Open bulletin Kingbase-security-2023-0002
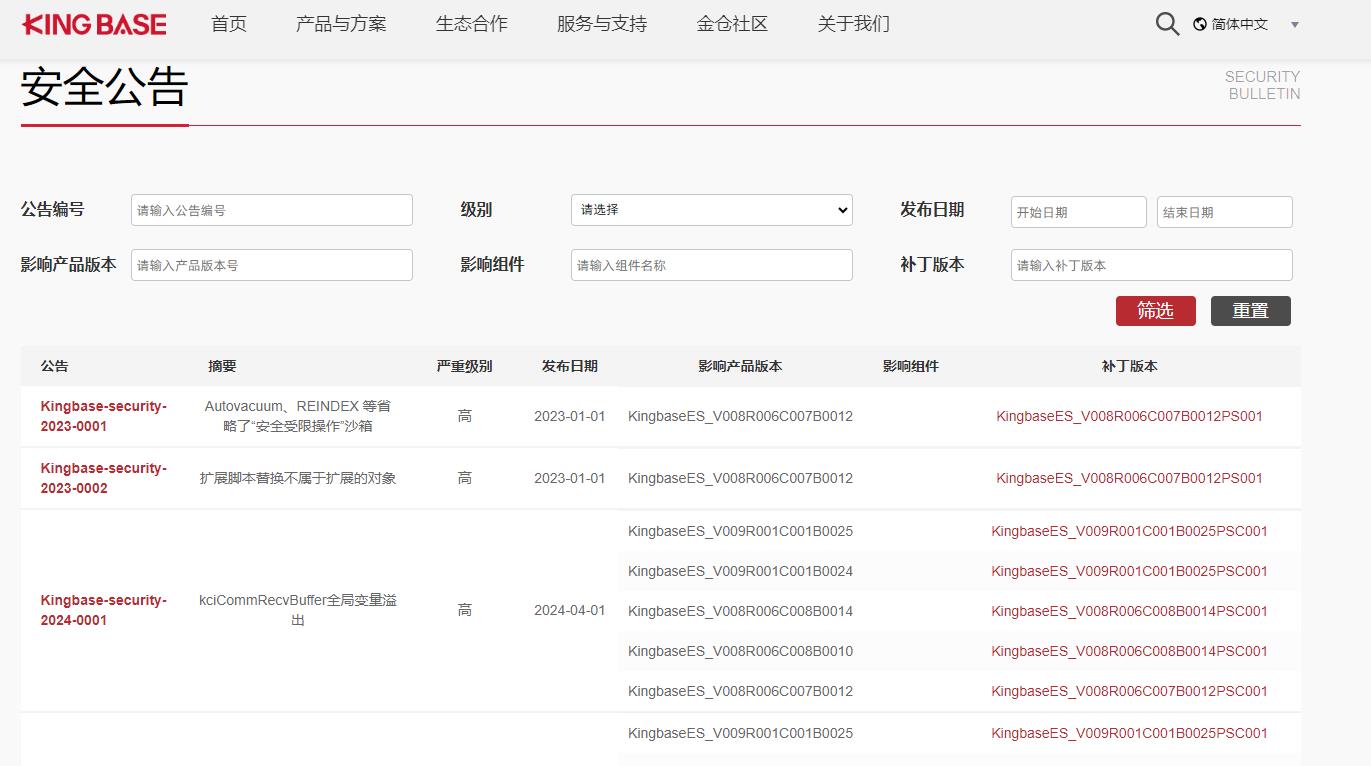1371x766 pixels. [104, 478]
